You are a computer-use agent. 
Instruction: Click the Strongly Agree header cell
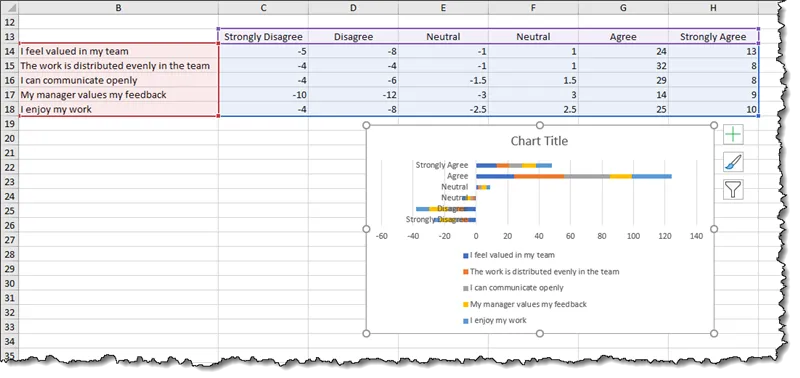713,37
